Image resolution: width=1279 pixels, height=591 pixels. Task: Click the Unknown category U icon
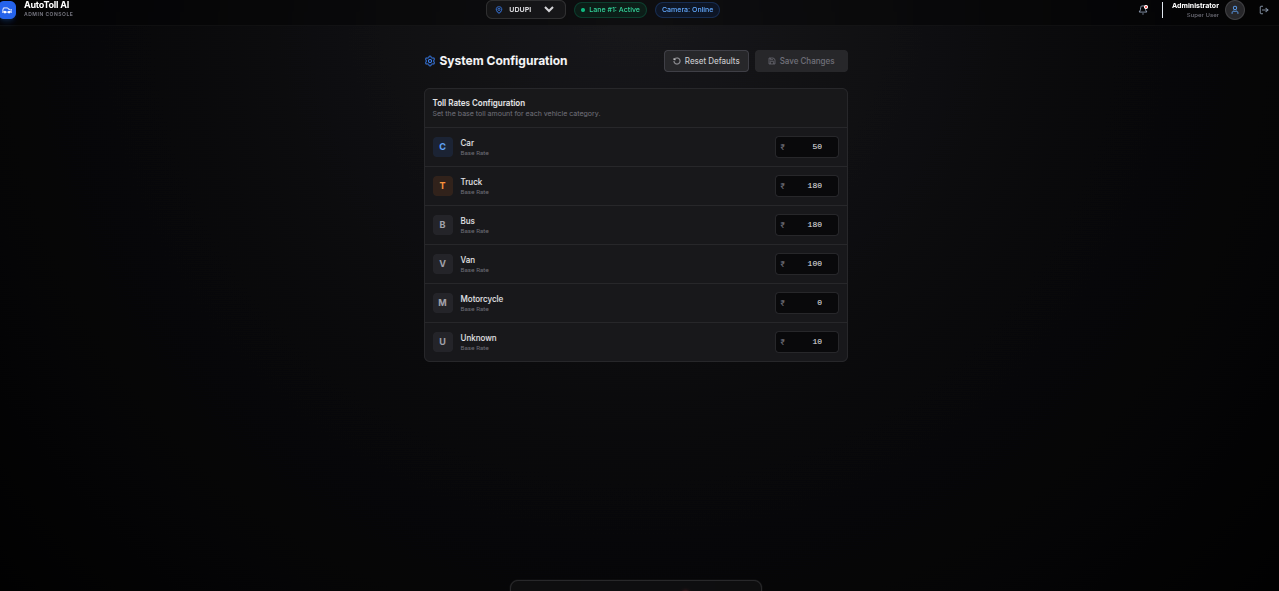[443, 342]
